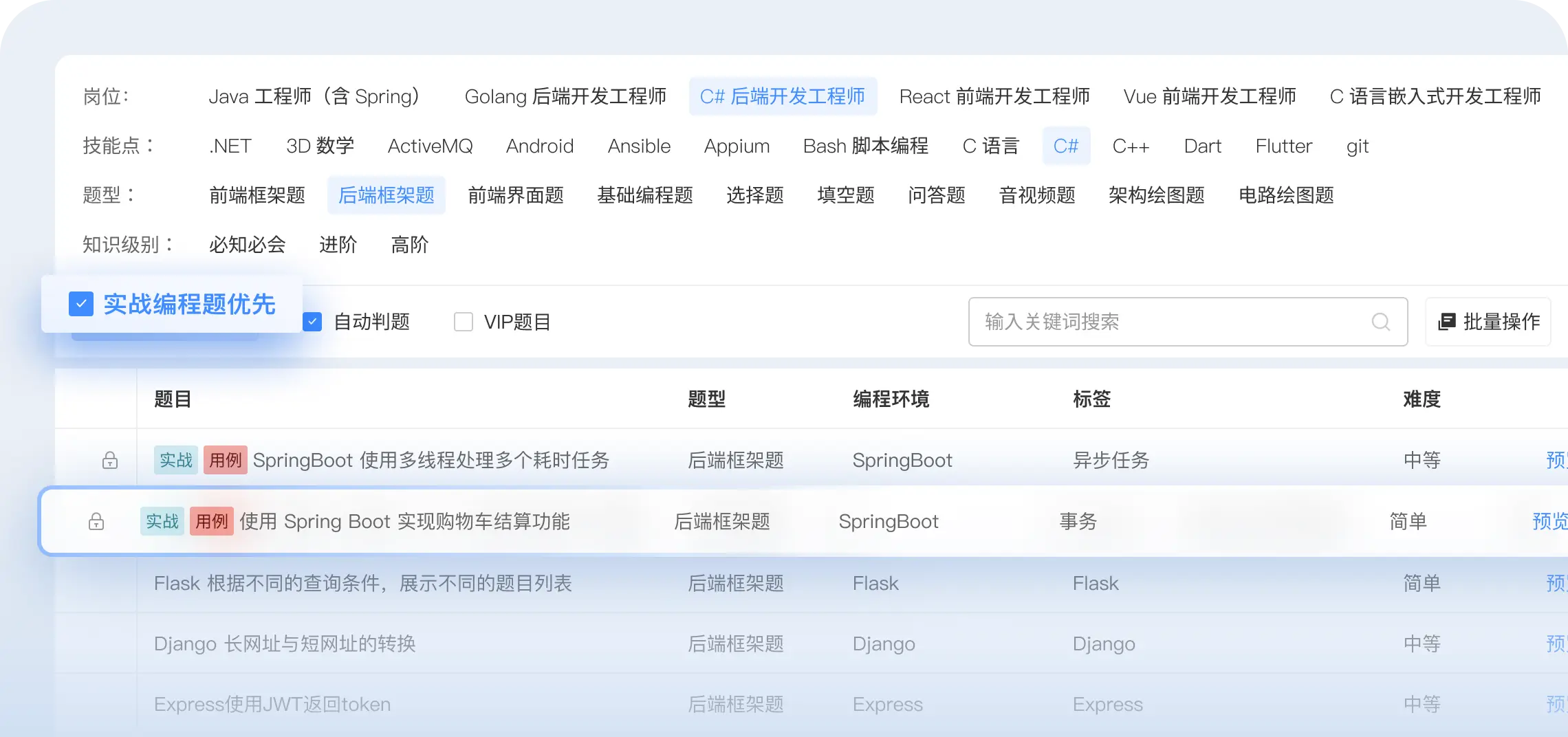Screen dimensions: 1568x737
Task: Click the 实战 tag on SpringBoot multithreading row
Action: [x=175, y=460]
